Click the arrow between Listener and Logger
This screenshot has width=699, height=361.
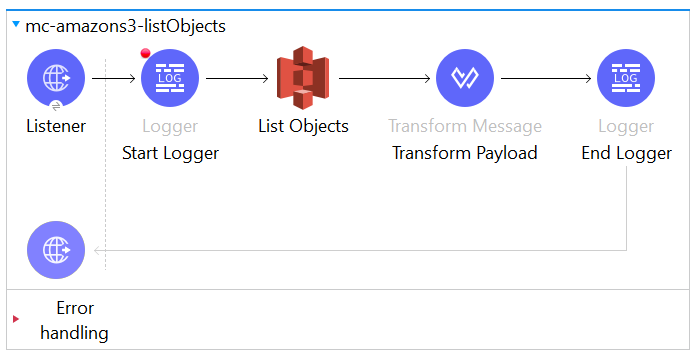pyautogui.click(x=113, y=78)
